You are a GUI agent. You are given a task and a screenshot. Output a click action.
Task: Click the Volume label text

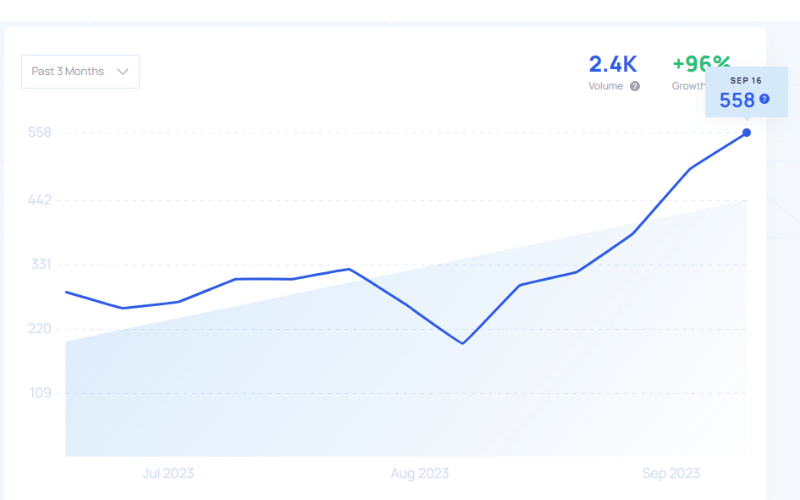(x=606, y=87)
